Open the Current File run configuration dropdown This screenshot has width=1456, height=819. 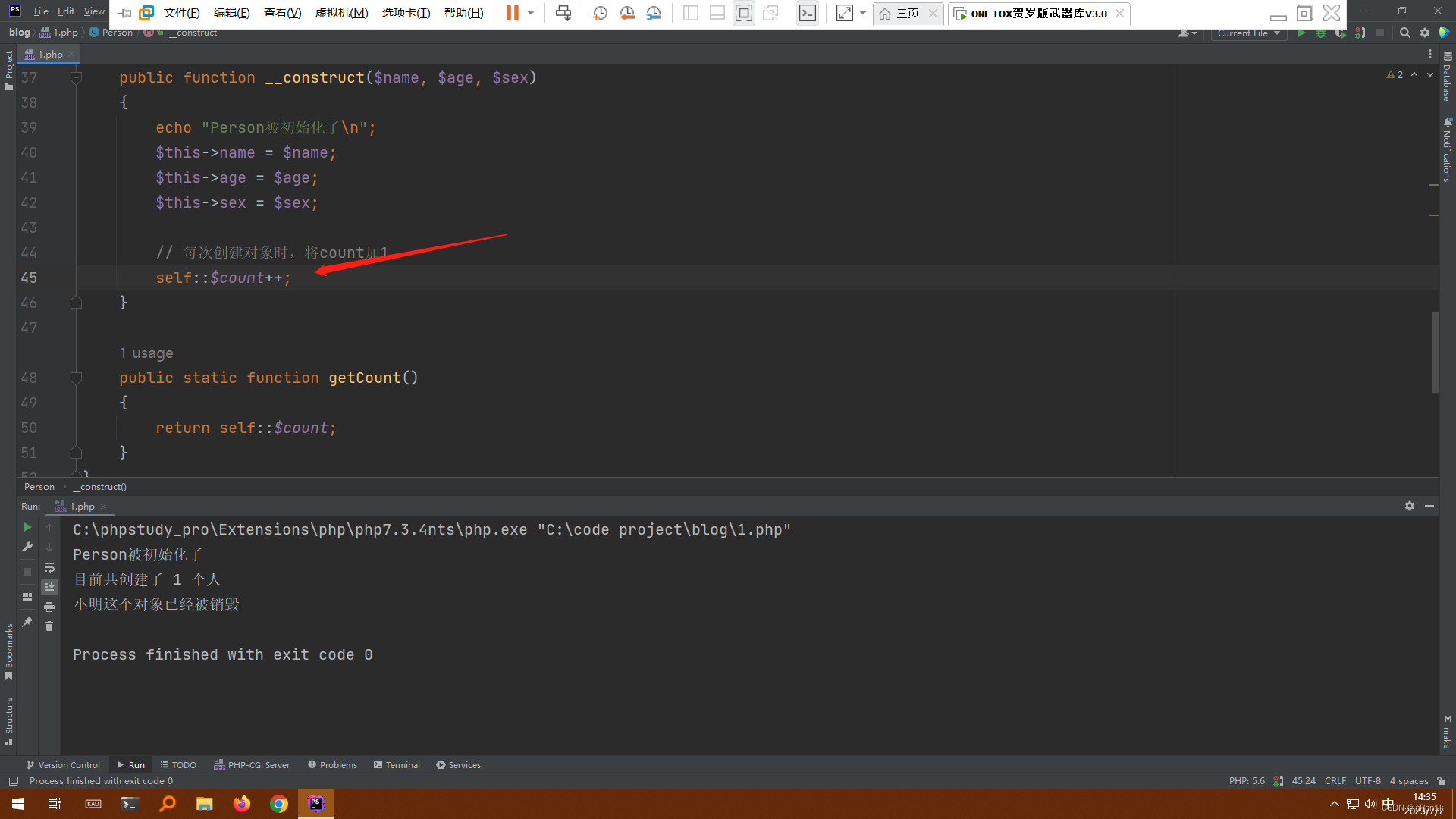pos(1248,33)
